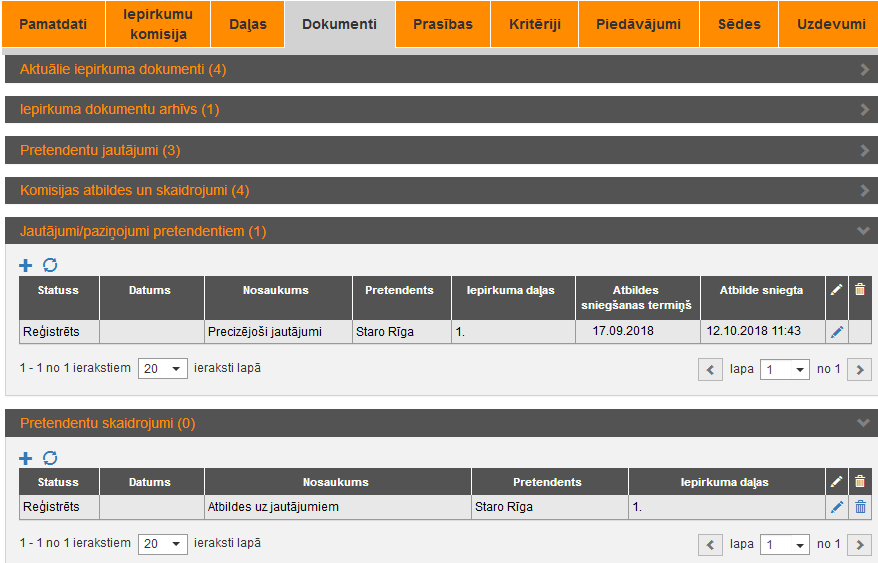Image resolution: width=878 pixels, height=563 pixels.
Task: Refresh the Pretendentu skaidrojumi table
Action: (50, 458)
